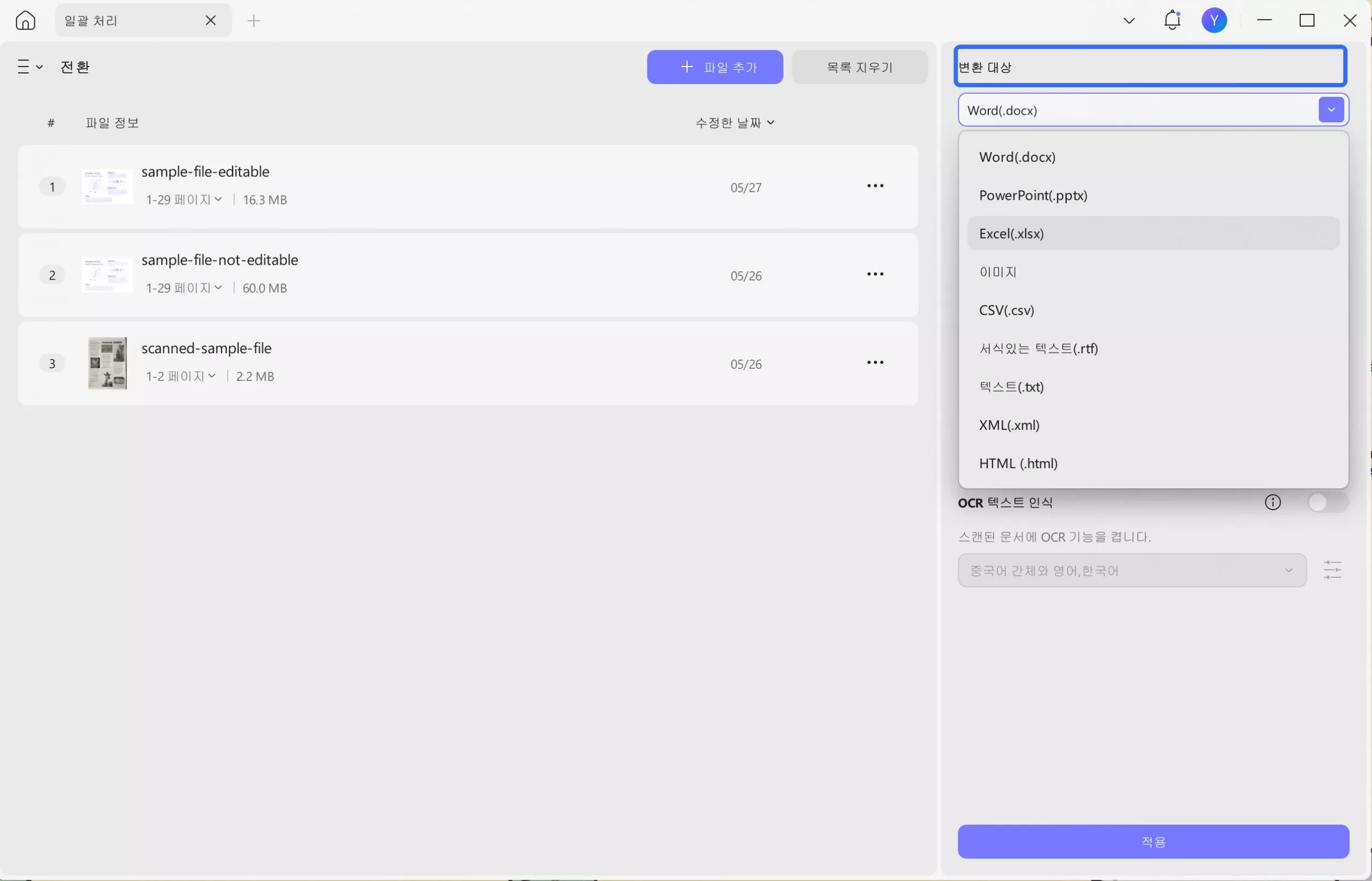Open more options for scanned-sample-file
Image resolution: width=1372 pixels, height=881 pixels.
(875, 363)
